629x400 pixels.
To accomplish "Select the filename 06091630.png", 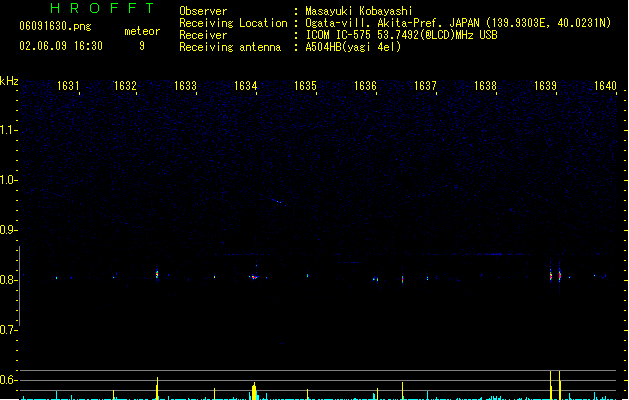I will [55, 26].
